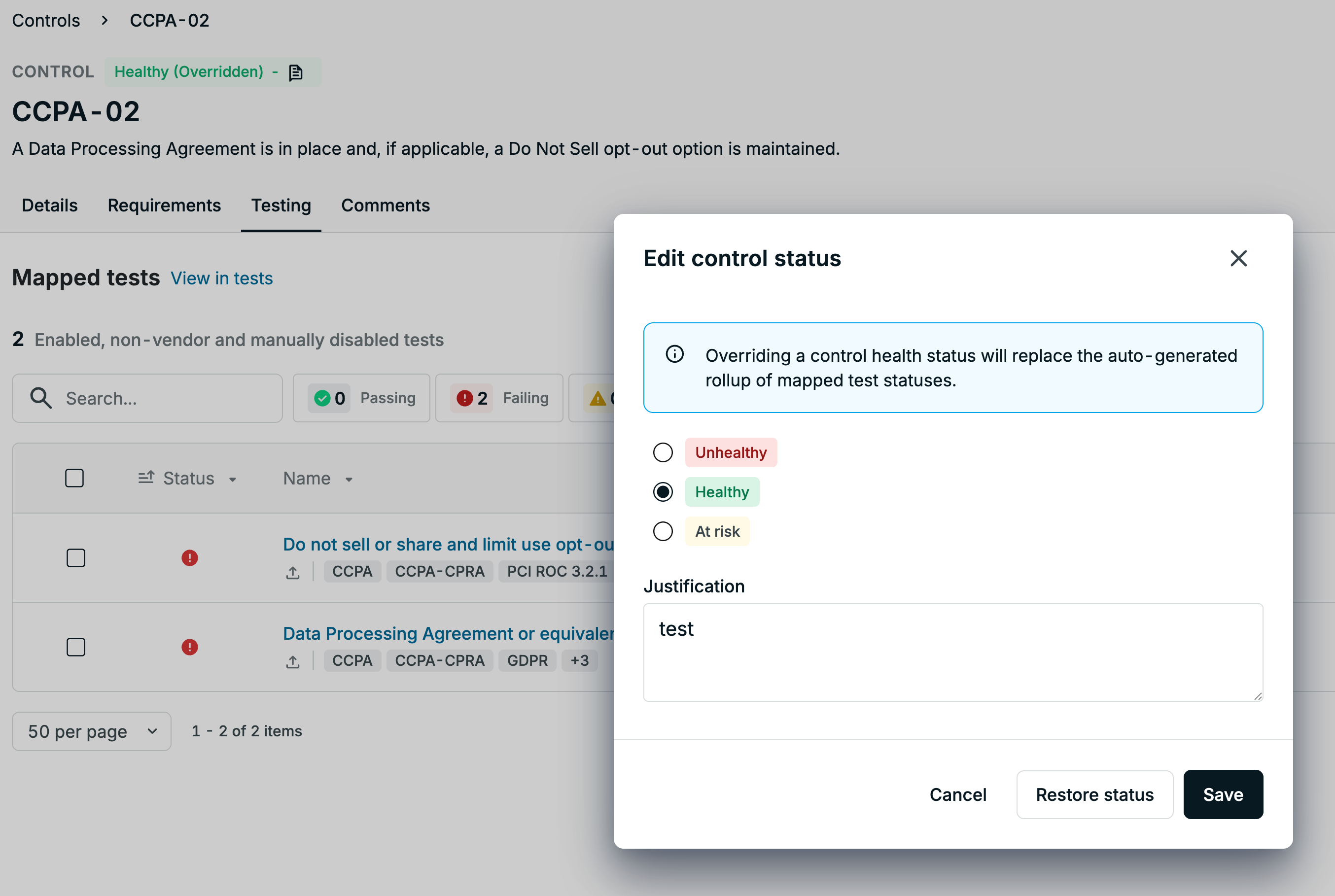Click the Healthy green label
This screenshot has width=1335, height=896.
point(722,492)
